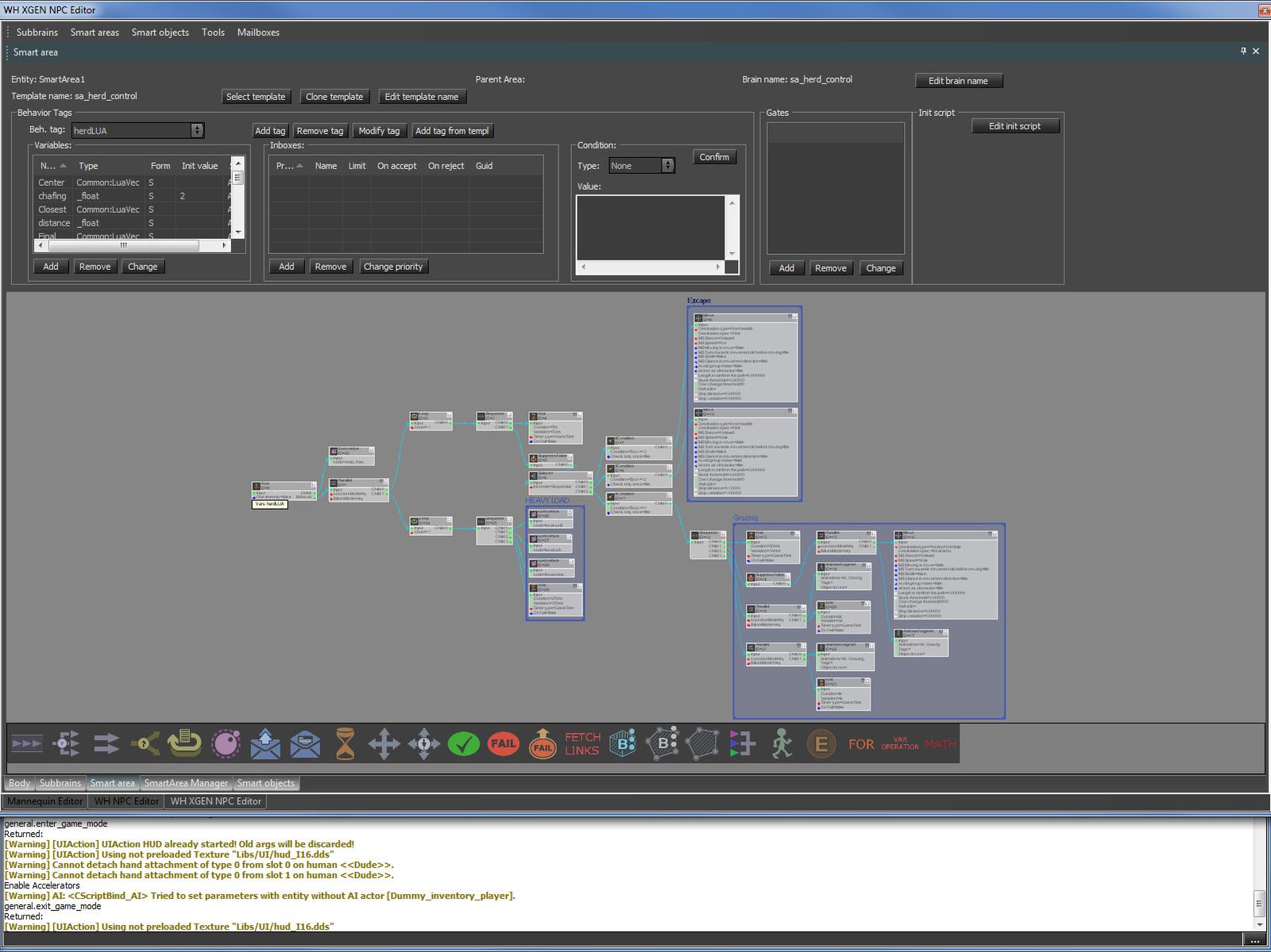The width and height of the screenshot is (1271, 952).
Task: Pick the red oval FAIL node icon
Action: point(503,744)
